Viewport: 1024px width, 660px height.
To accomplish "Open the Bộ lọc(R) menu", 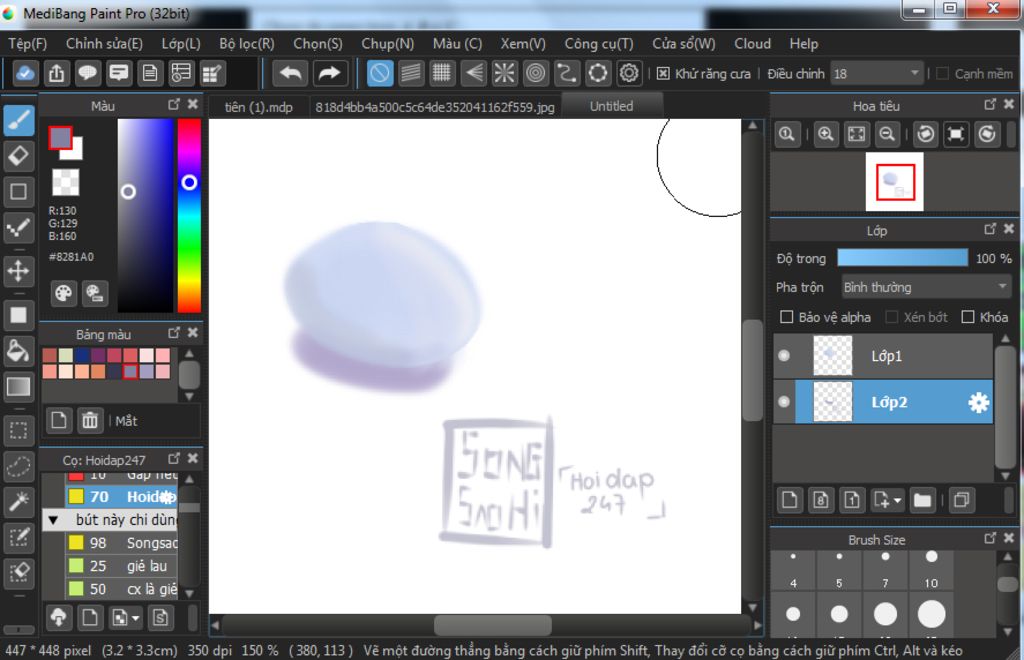I will click(247, 44).
